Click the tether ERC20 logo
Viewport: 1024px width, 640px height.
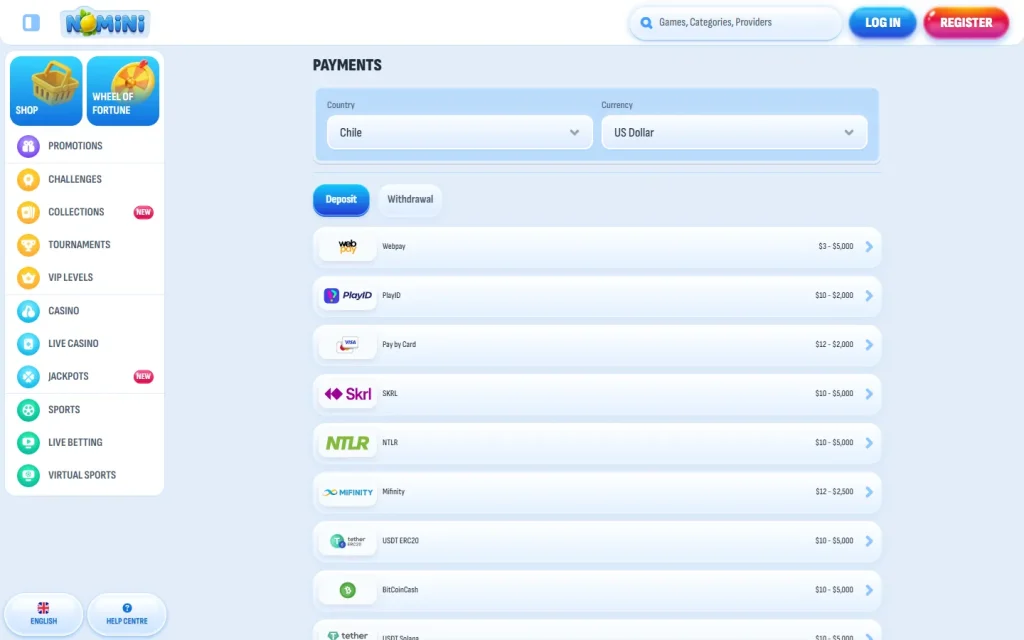pos(347,541)
